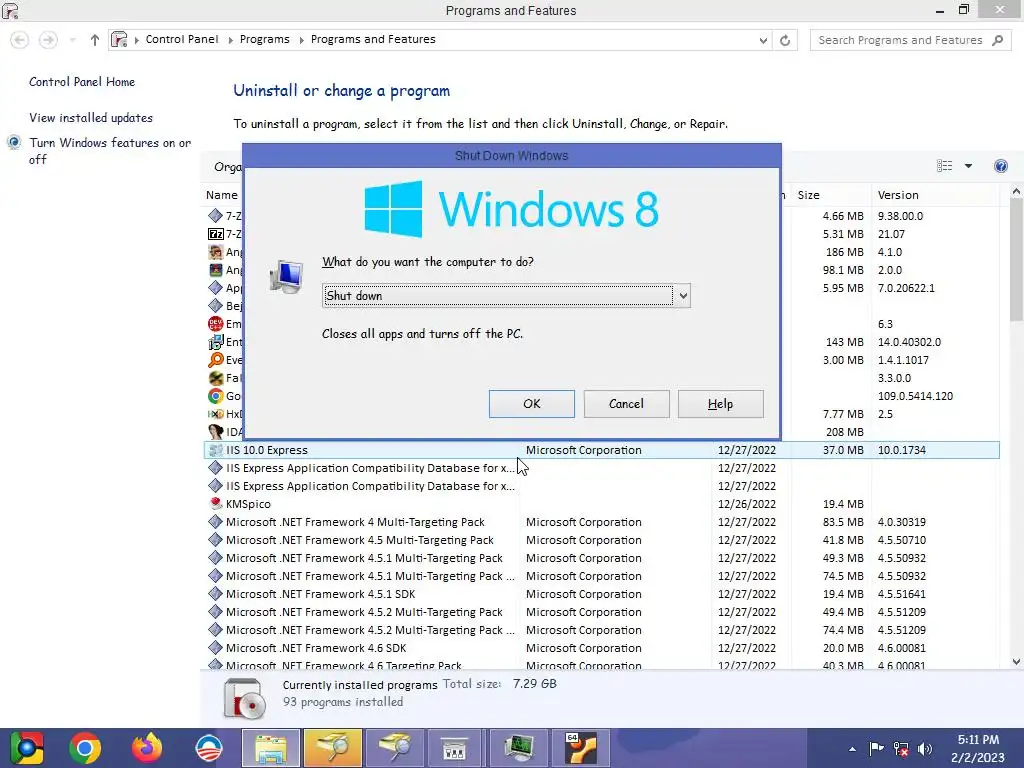Focus the Search Programs and Features box
Screen dimensions: 1024x768
coord(900,40)
